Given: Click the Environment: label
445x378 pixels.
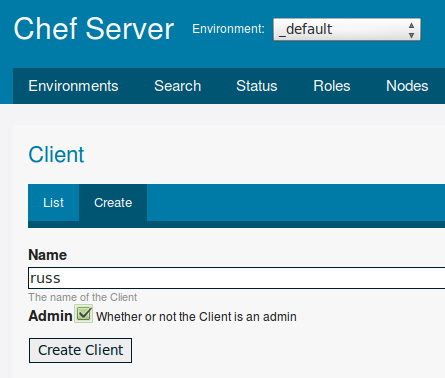Looking at the screenshot, I should (x=229, y=29).
